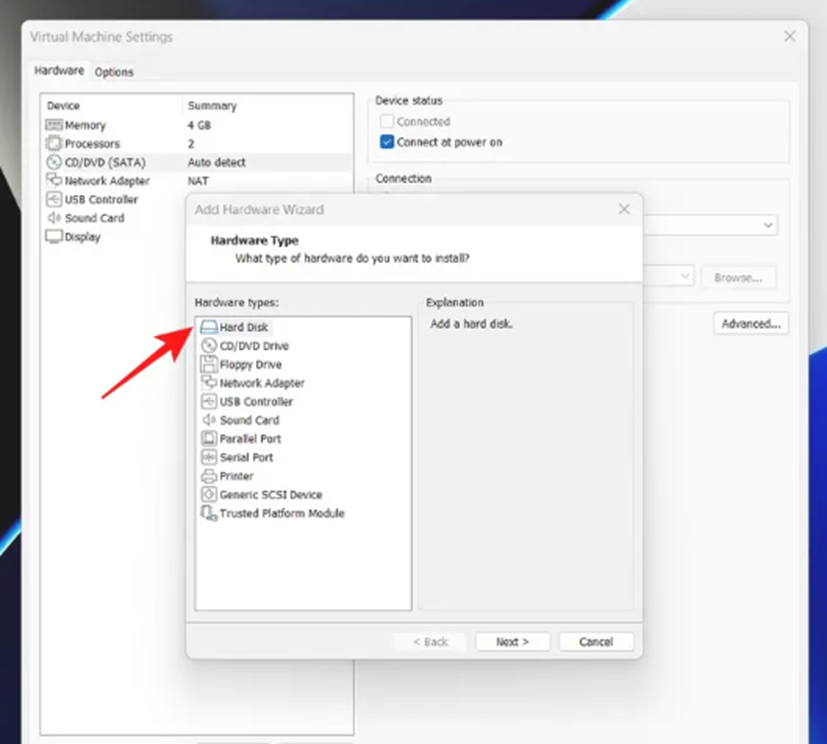Image resolution: width=827 pixels, height=744 pixels.
Task: Click the Auto detect summary text
Action: [216, 162]
